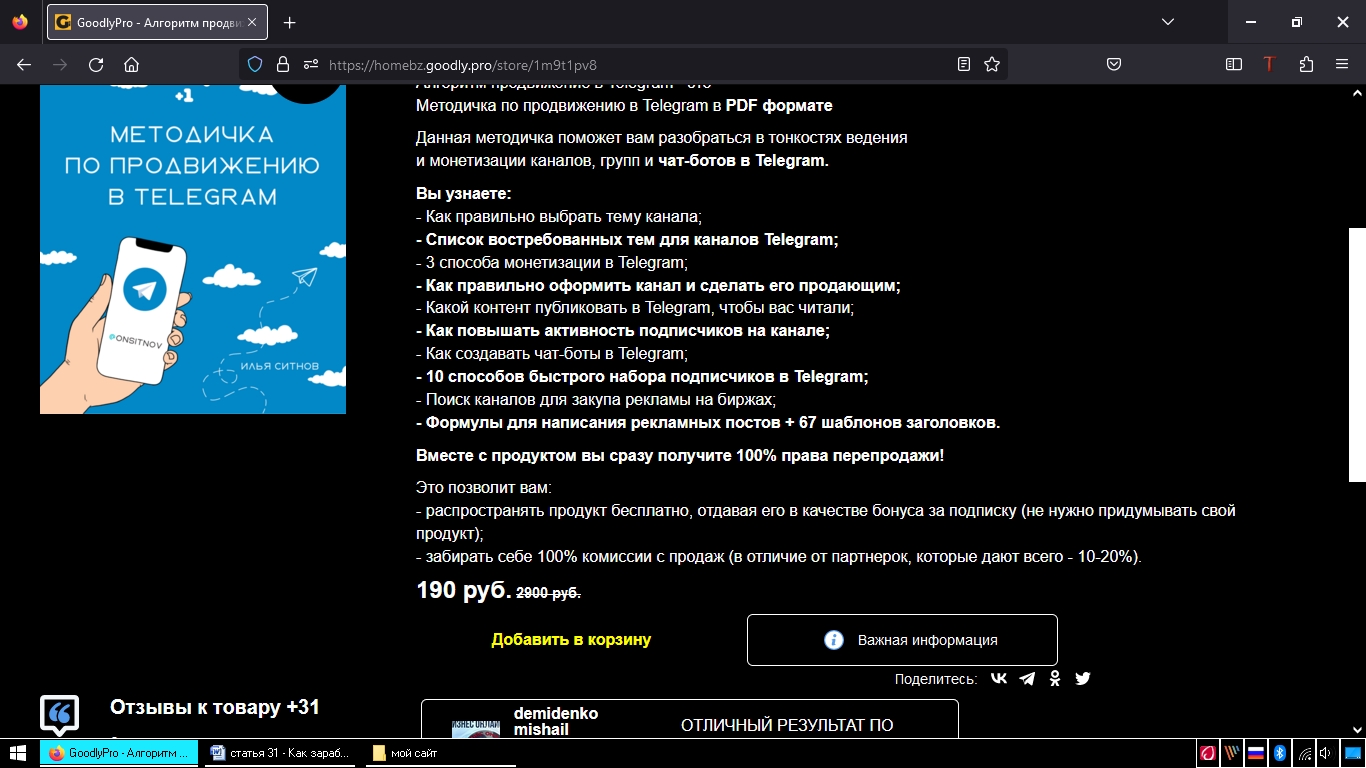Open the red antivirus tray icon
The image size is (1366, 768).
tap(1208, 753)
